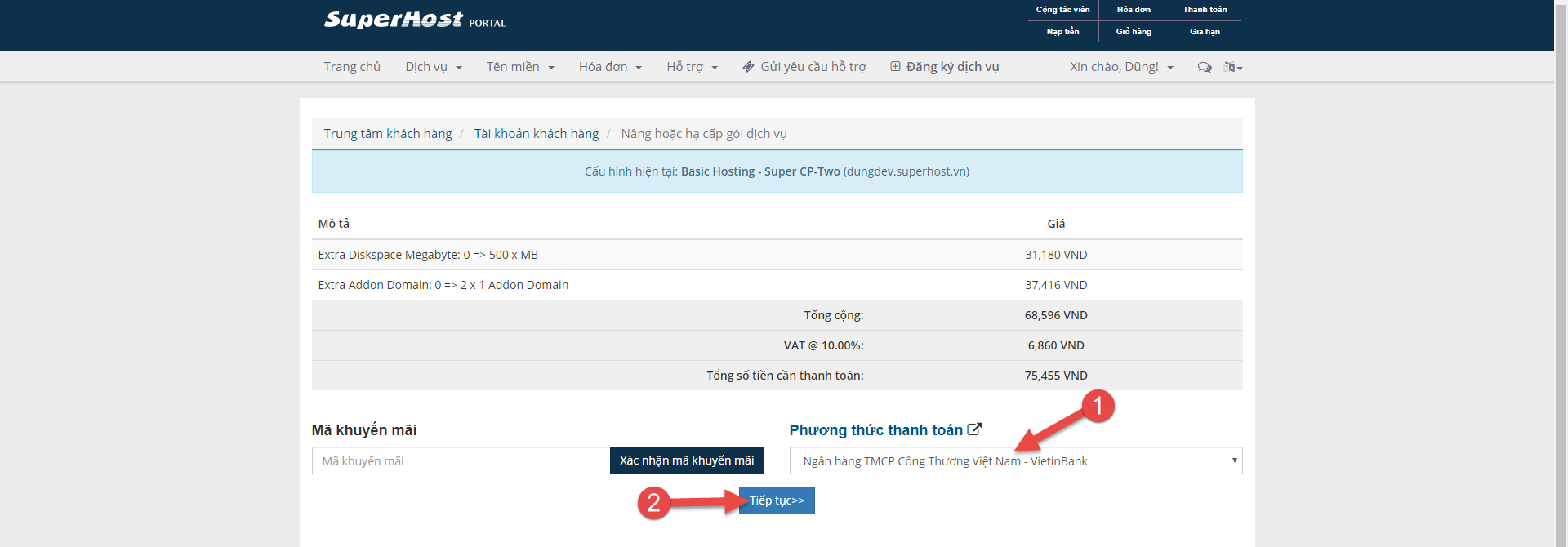Viewport: 1568px width, 547px height.
Task: Open the Hỗ trợ navigation menu
Action: pos(691,67)
